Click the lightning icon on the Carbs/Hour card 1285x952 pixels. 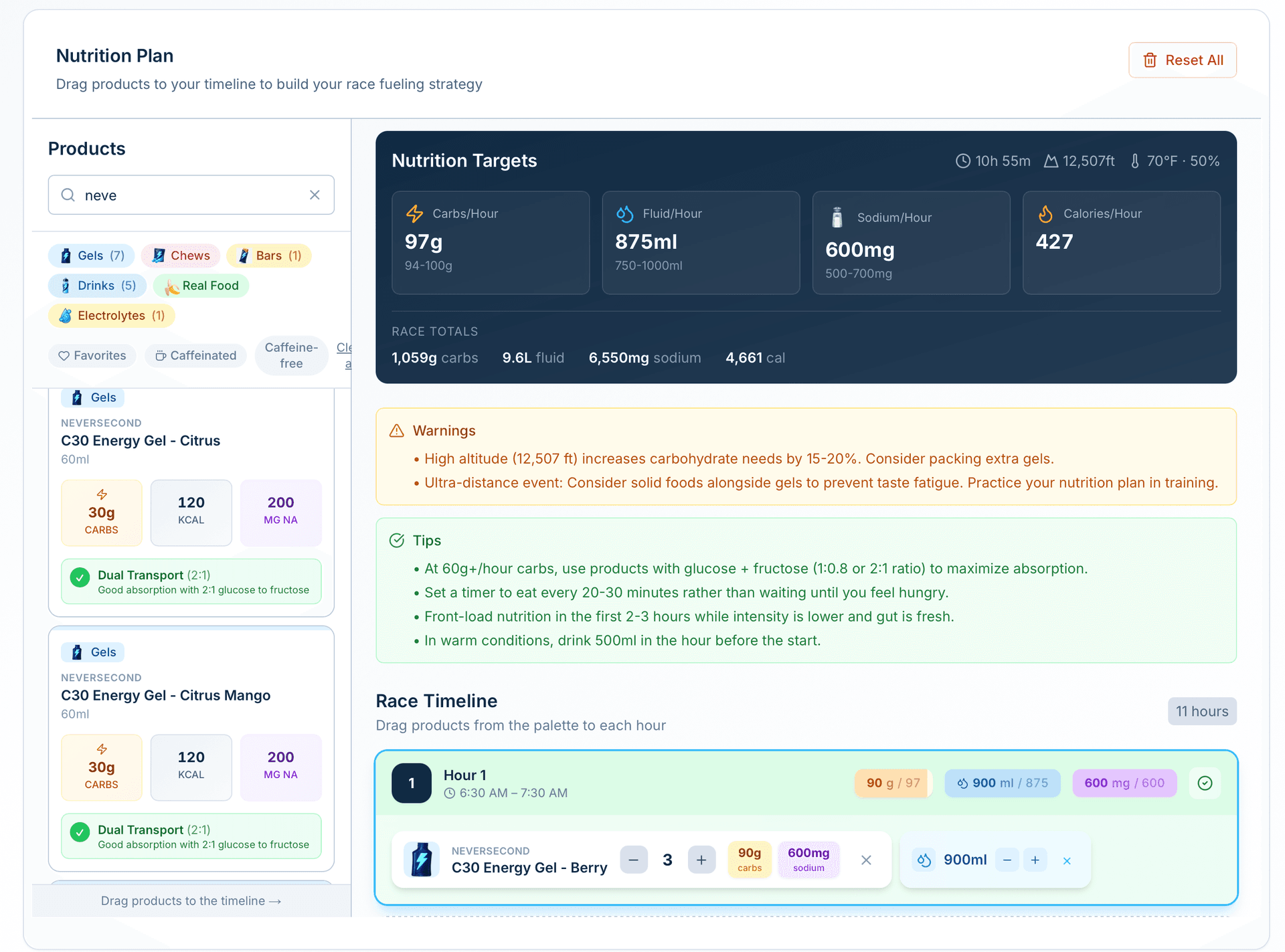point(414,213)
